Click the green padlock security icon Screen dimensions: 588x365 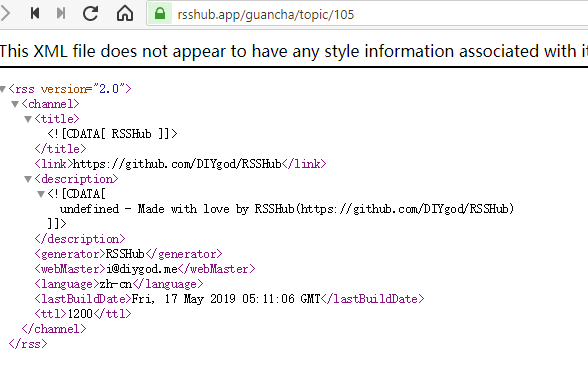pyautogui.click(x=160, y=14)
